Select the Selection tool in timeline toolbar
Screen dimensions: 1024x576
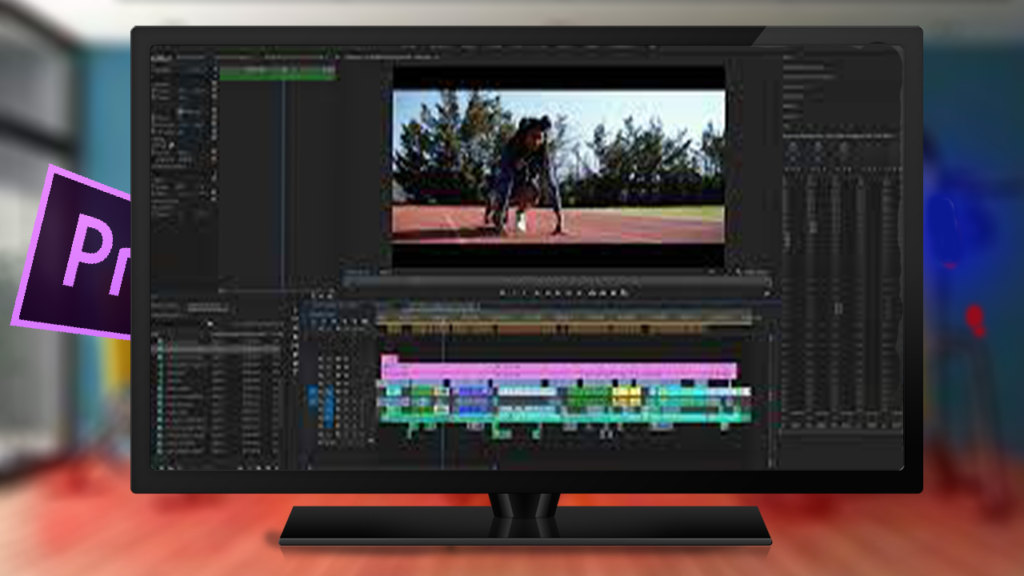click(297, 310)
